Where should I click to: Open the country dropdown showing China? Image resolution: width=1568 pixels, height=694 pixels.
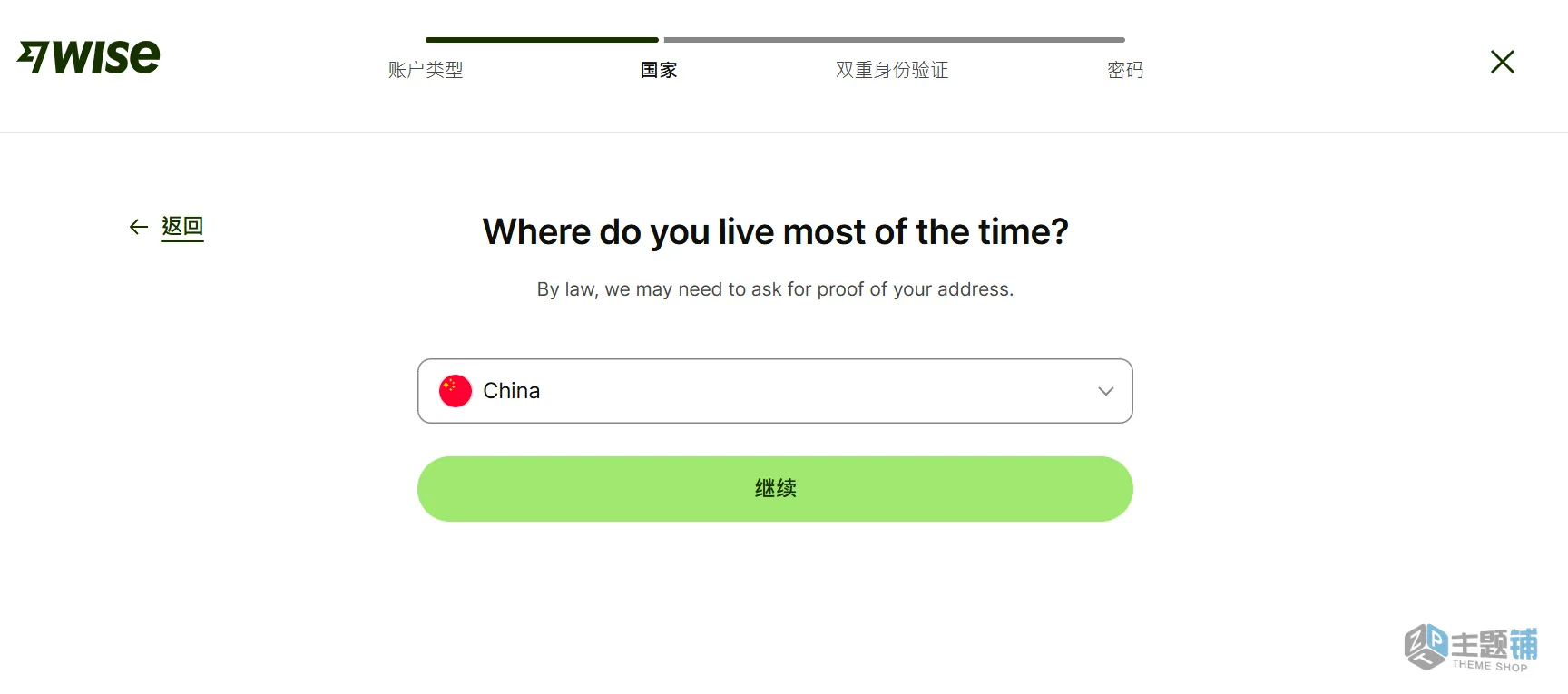tap(774, 391)
